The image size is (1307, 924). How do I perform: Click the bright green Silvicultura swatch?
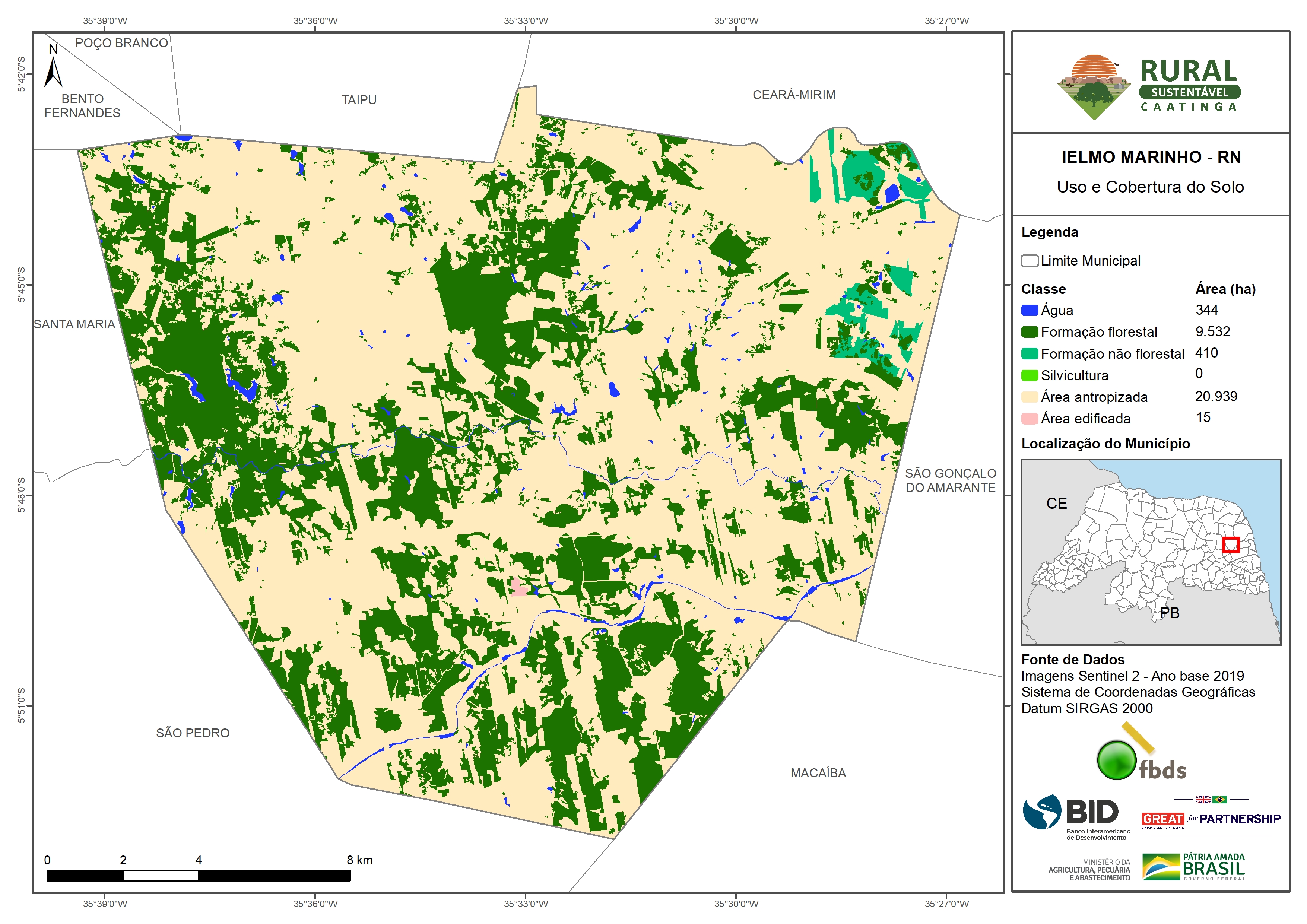pos(1029,375)
